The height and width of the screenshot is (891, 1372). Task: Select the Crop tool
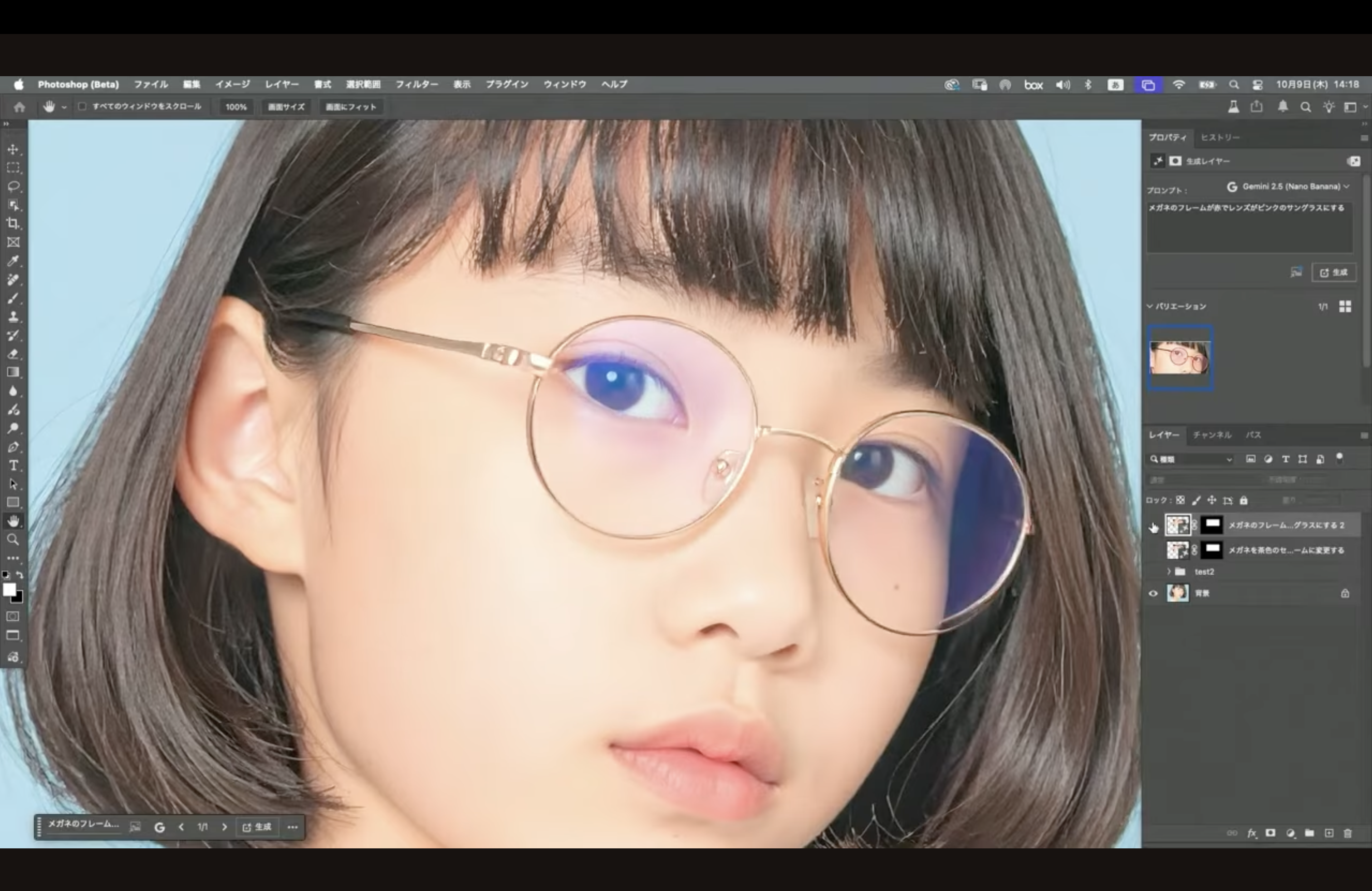(13, 224)
